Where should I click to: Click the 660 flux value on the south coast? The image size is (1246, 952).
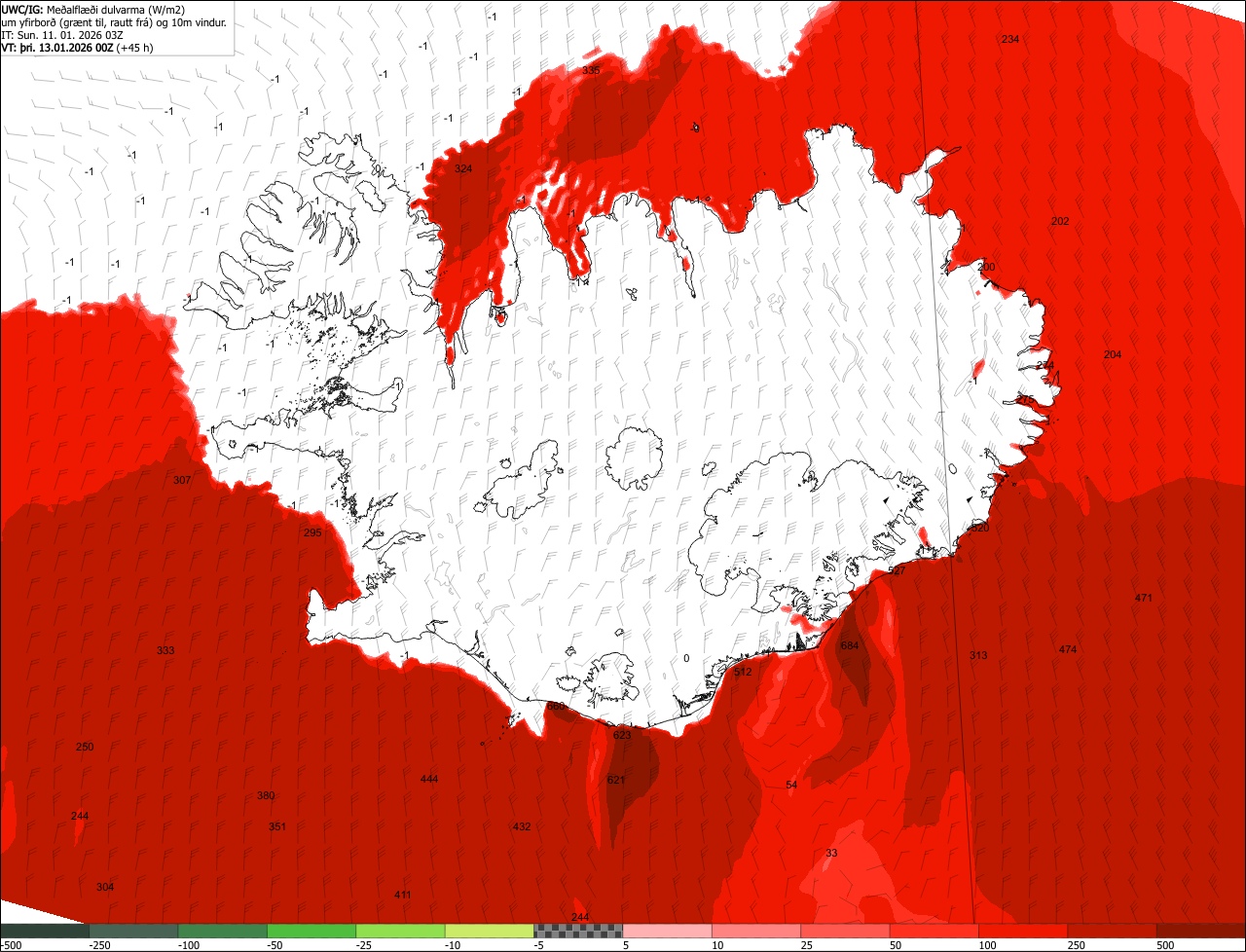click(556, 707)
